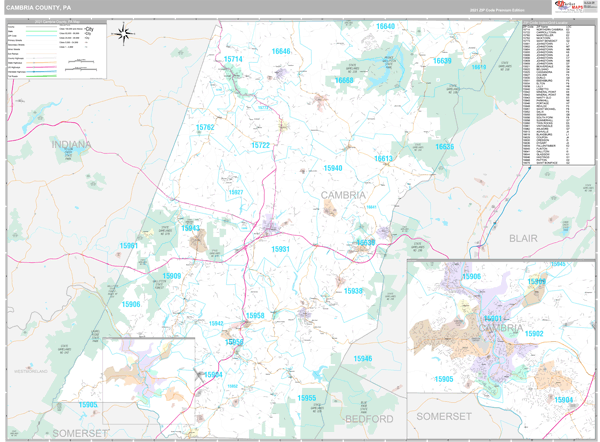The width and height of the screenshot is (600, 442).
Task: Select ZIP code label 15943
Action: point(191,228)
